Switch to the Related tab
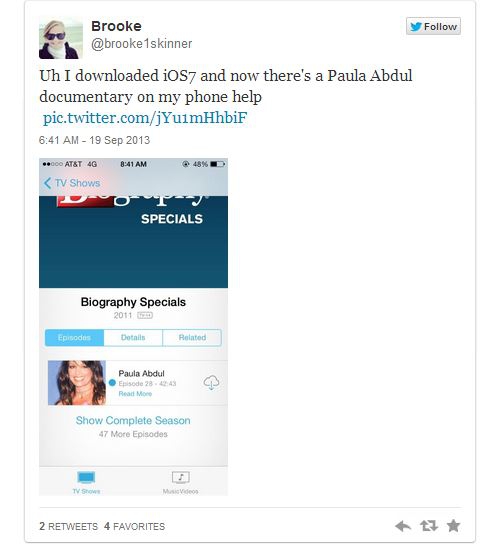Viewport: 504px width, 551px height. coord(192,338)
